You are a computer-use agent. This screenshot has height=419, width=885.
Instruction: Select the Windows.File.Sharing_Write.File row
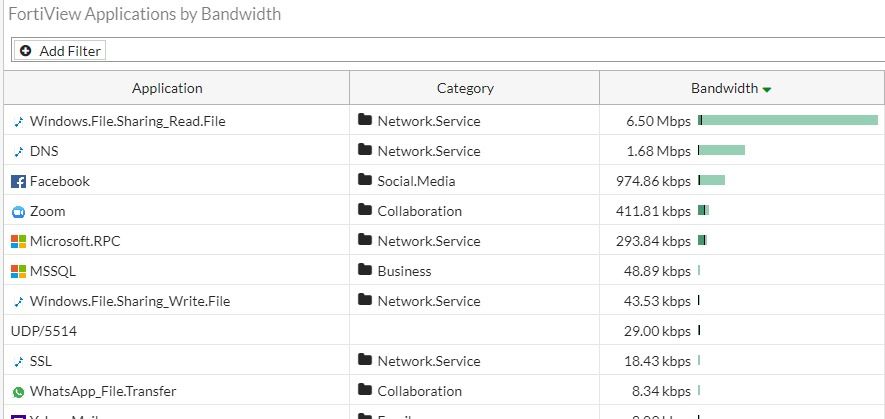tap(129, 301)
